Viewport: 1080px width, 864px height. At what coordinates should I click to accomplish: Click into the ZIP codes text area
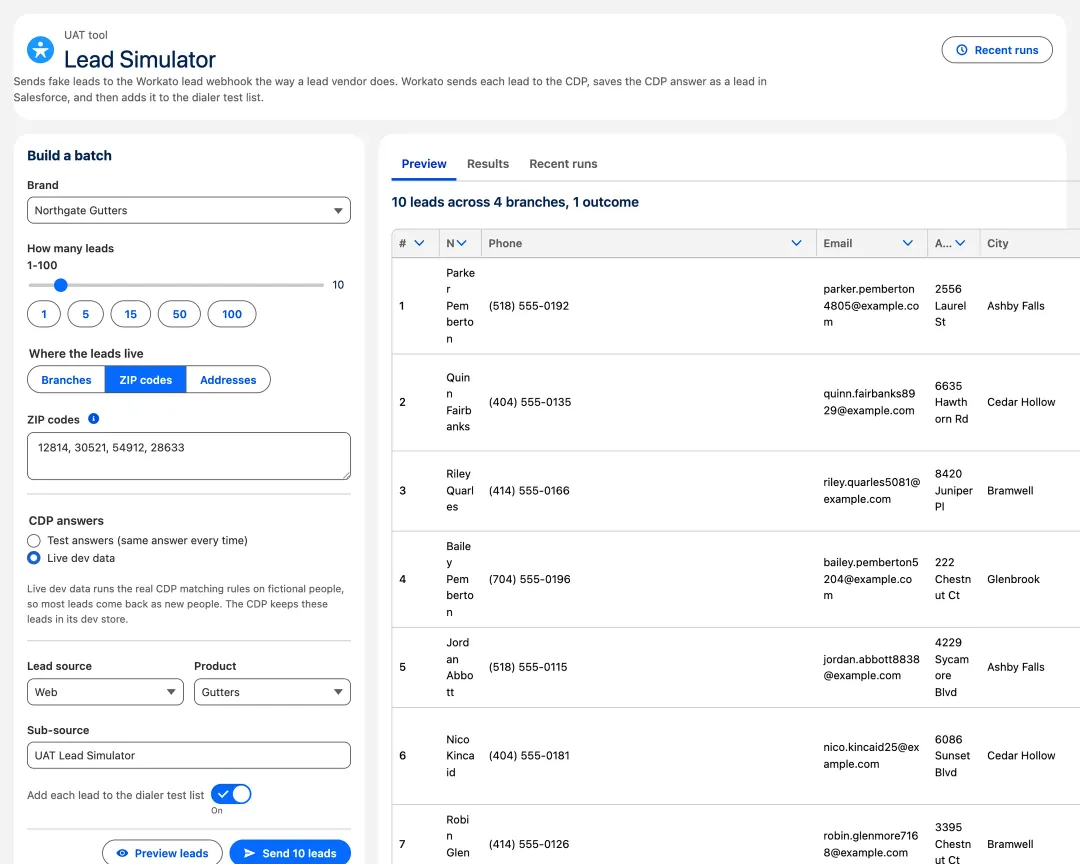(189, 456)
